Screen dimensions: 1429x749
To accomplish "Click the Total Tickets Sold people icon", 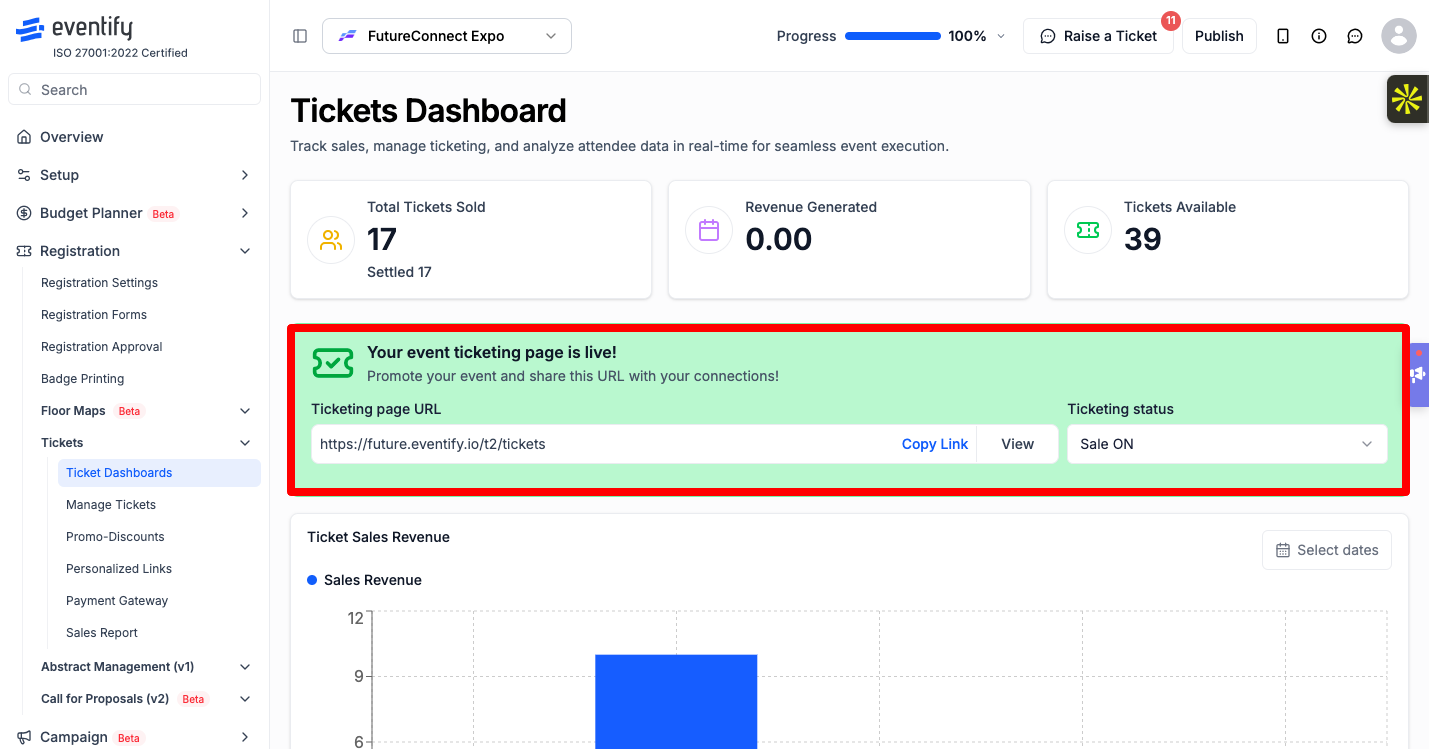I will (331, 240).
